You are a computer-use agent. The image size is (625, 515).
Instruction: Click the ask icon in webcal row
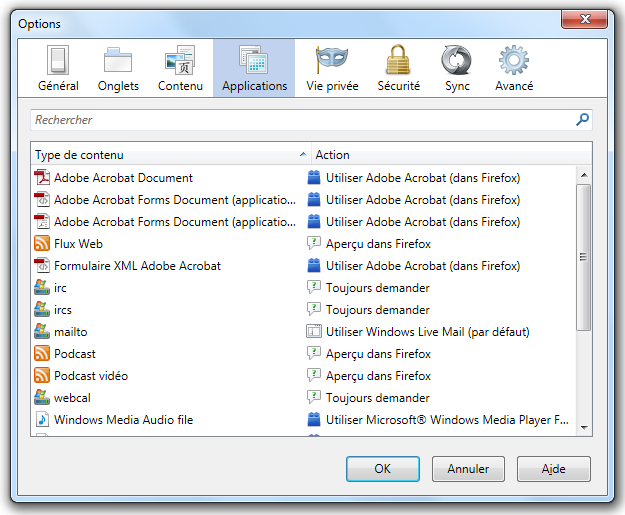tap(314, 397)
